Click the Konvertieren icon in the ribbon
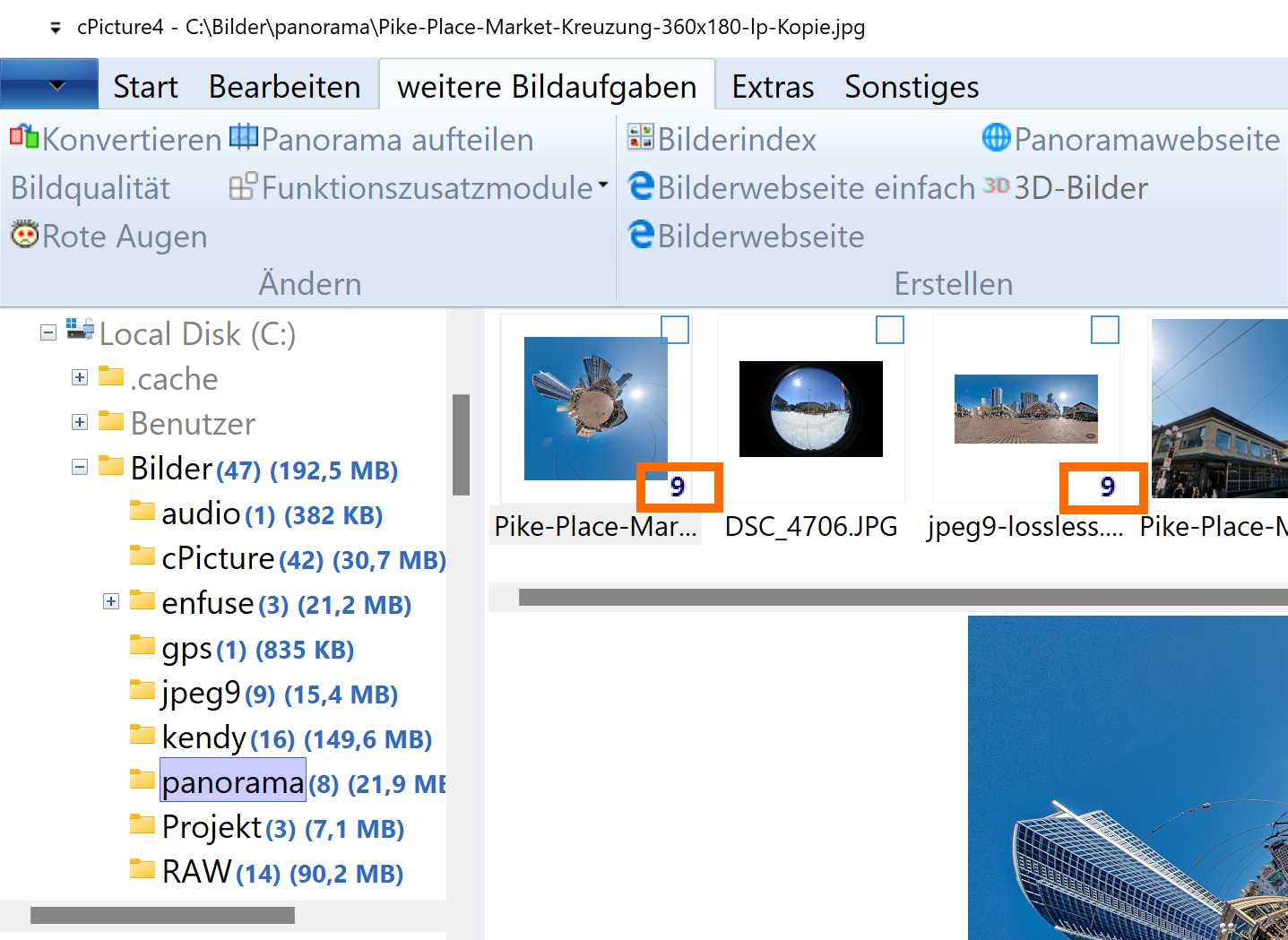The height and width of the screenshot is (940, 1288). pyautogui.click(x=24, y=137)
